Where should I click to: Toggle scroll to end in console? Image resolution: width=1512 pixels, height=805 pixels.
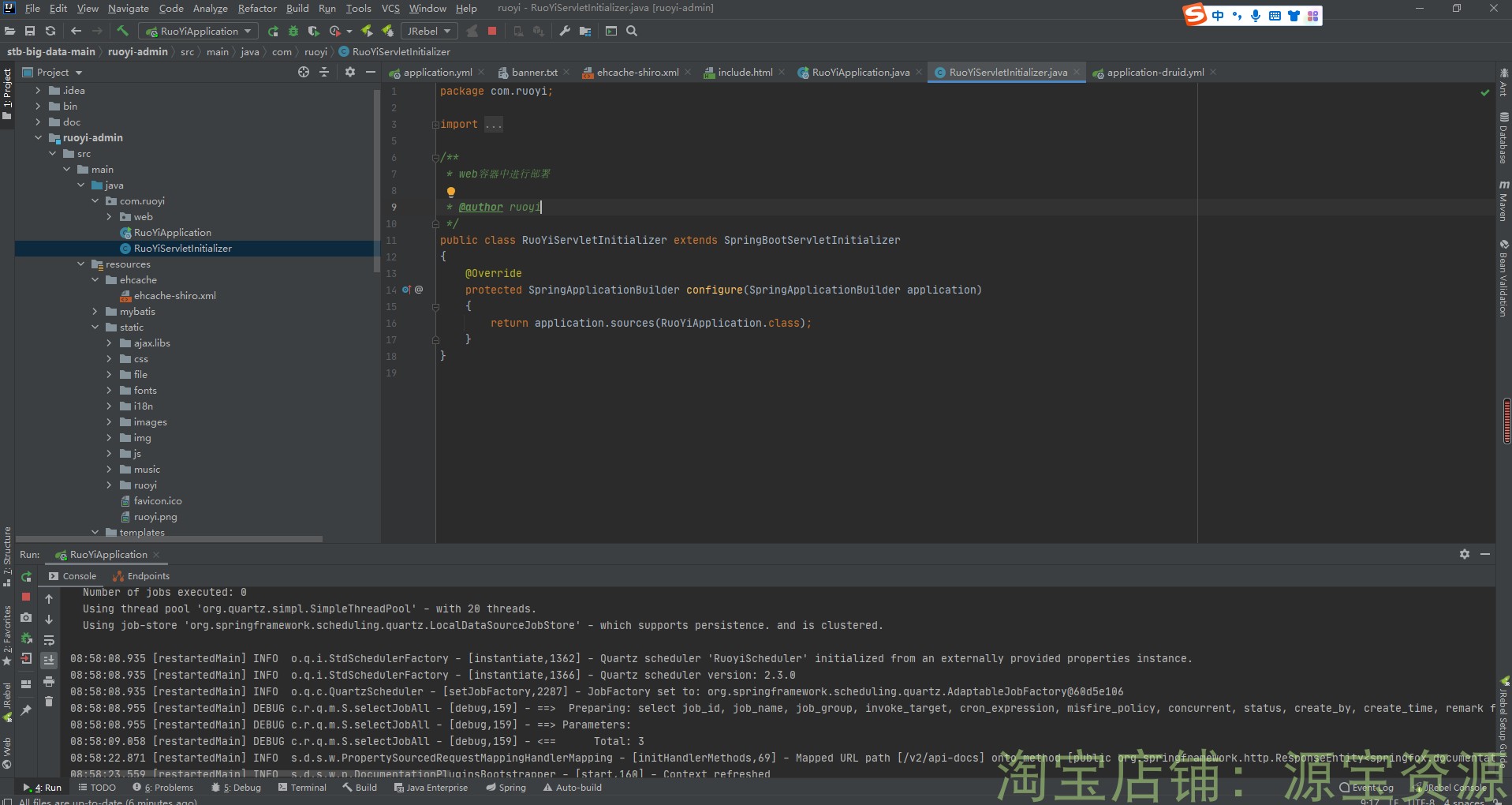[x=49, y=660]
